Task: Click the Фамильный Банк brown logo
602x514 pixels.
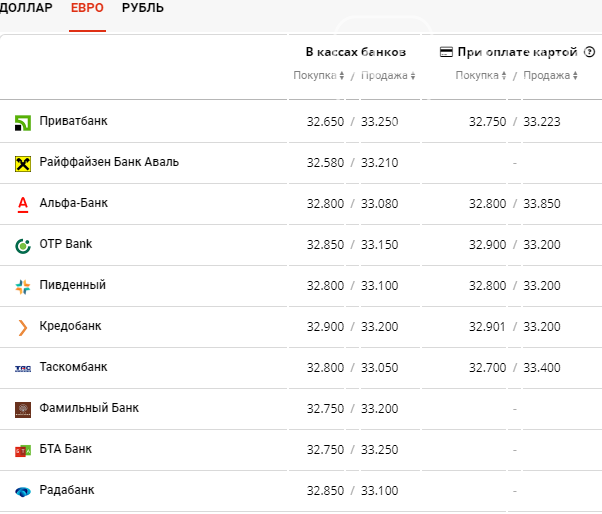Action: pos(23,410)
